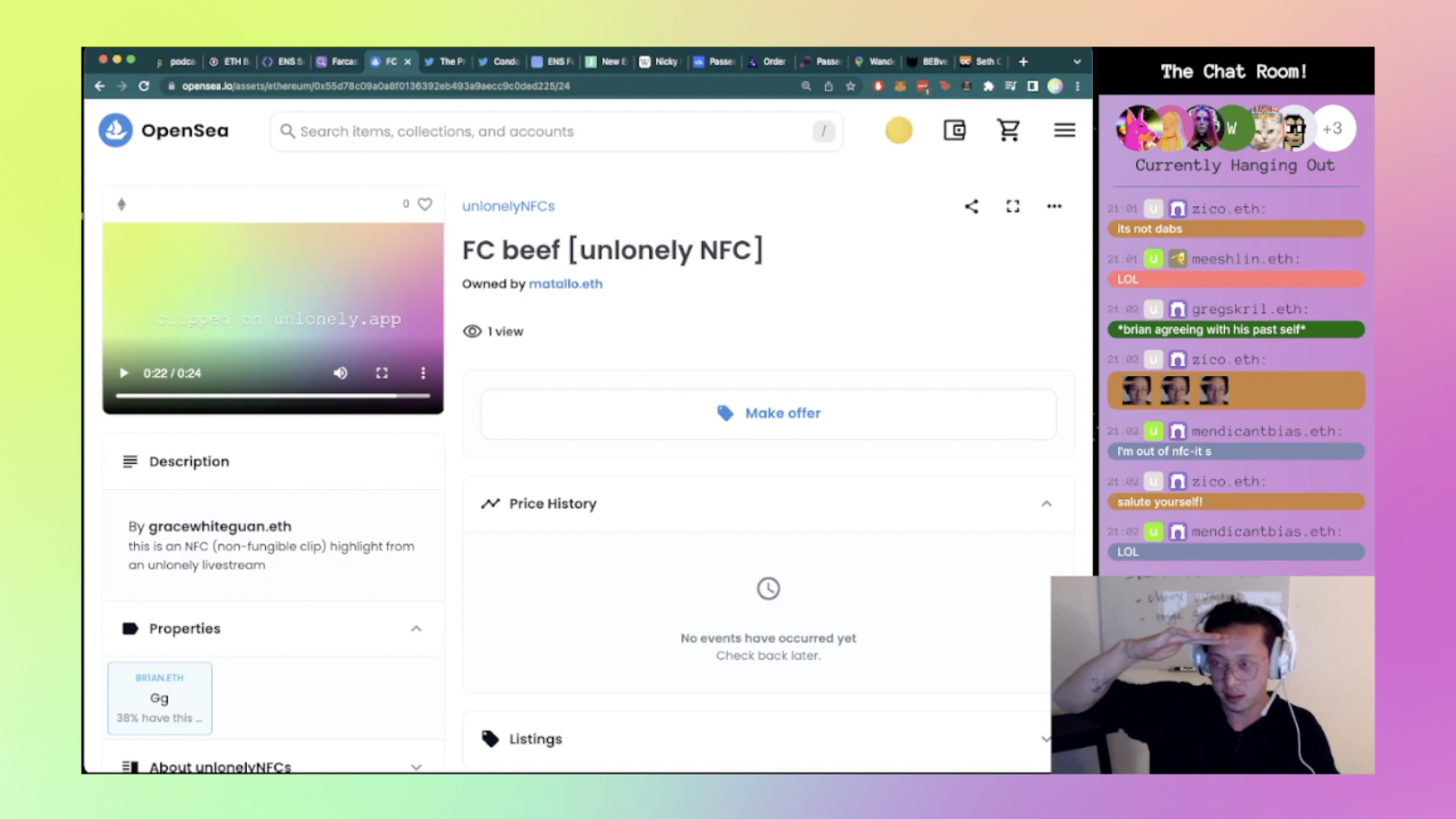Reload the OpenSea page
This screenshot has width=1456, height=819.
tap(144, 86)
